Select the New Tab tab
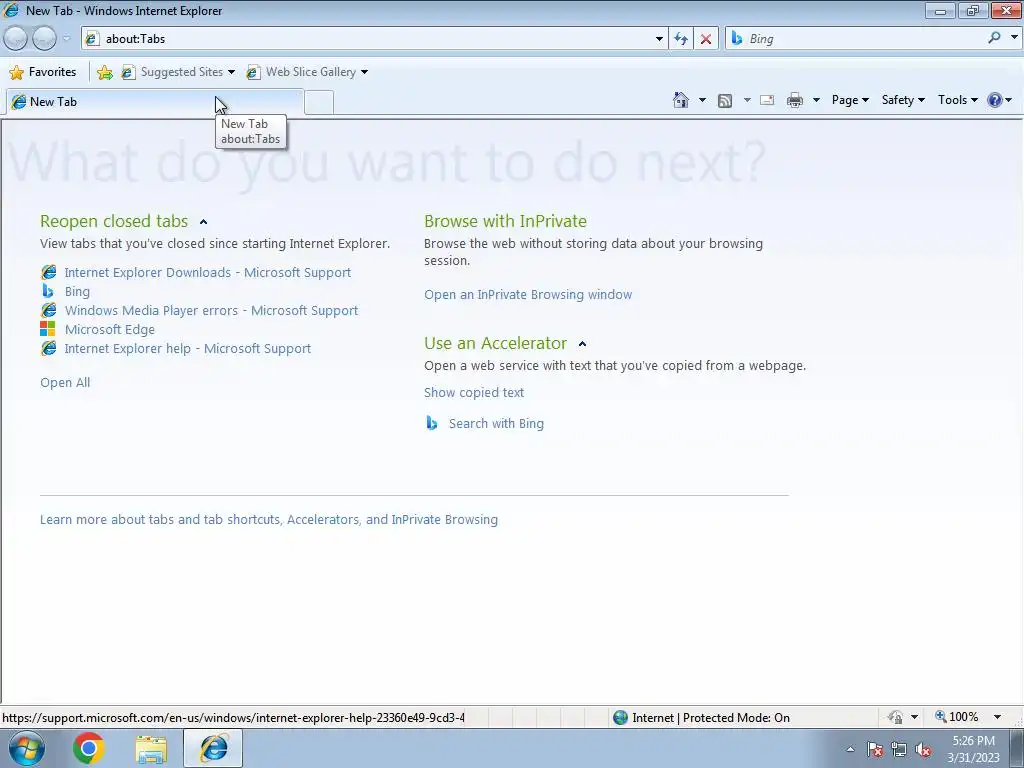Screen dimensions: 1024x768 pyautogui.click(x=155, y=102)
